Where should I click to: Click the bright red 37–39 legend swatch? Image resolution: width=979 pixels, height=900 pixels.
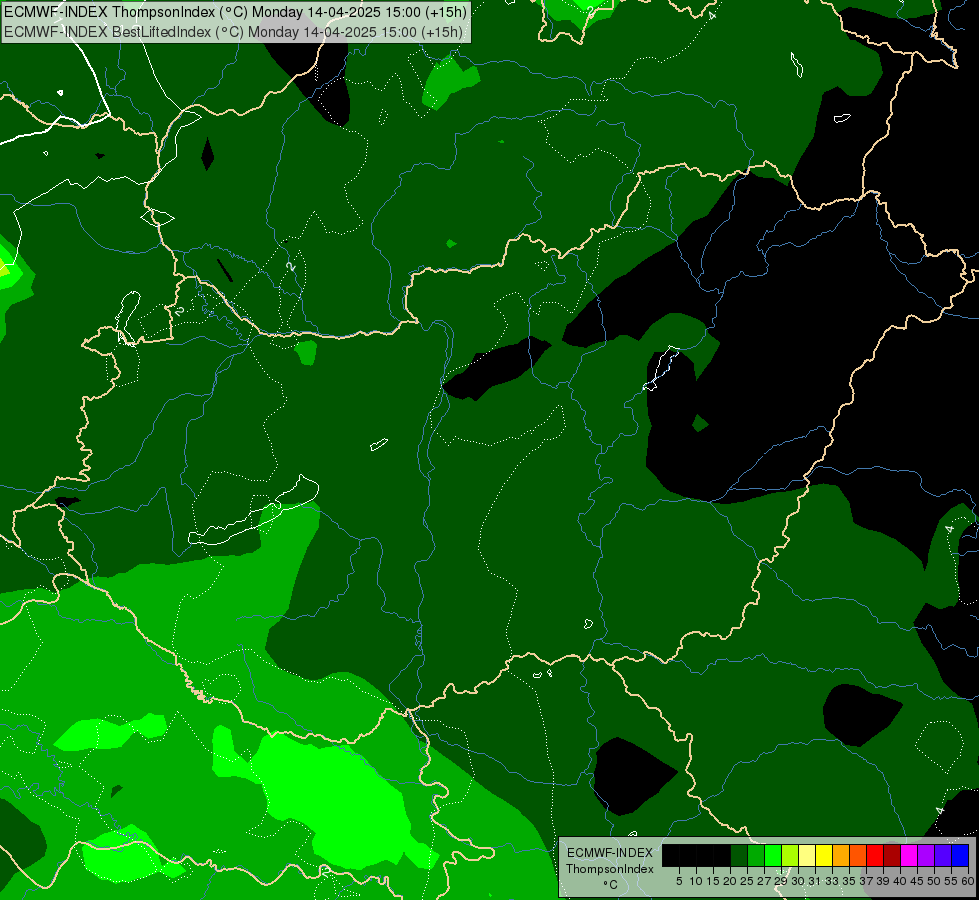[875, 855]
